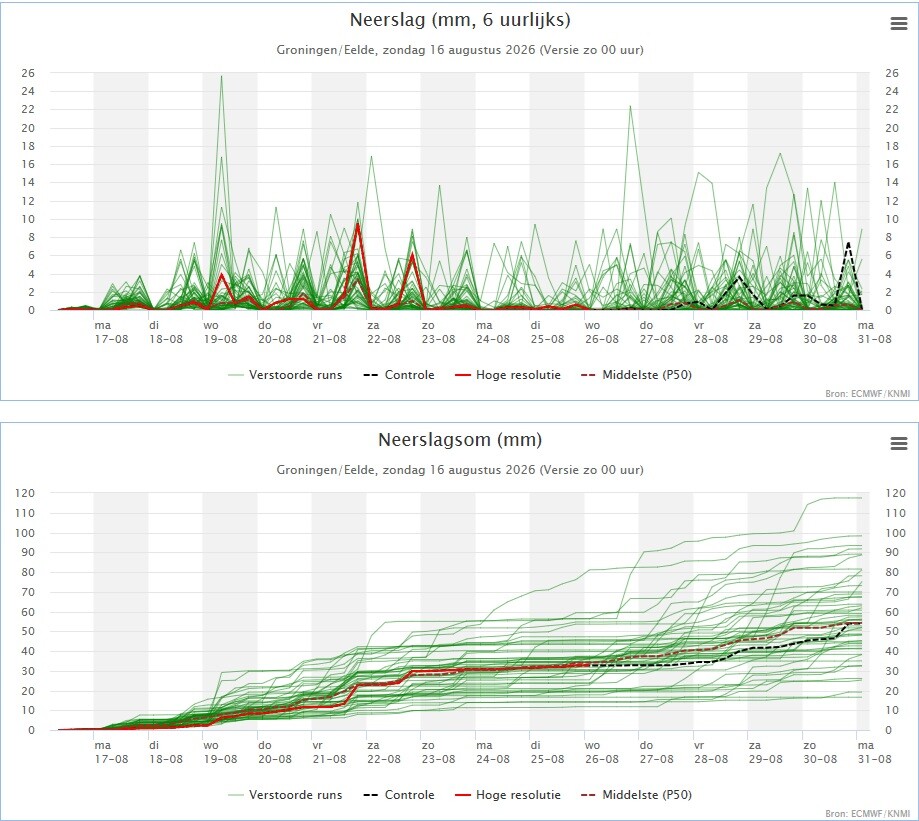This screenshot has height=821, width=919.
Task: Toggle Controle series in Neerslag legend
Action: 399,375
